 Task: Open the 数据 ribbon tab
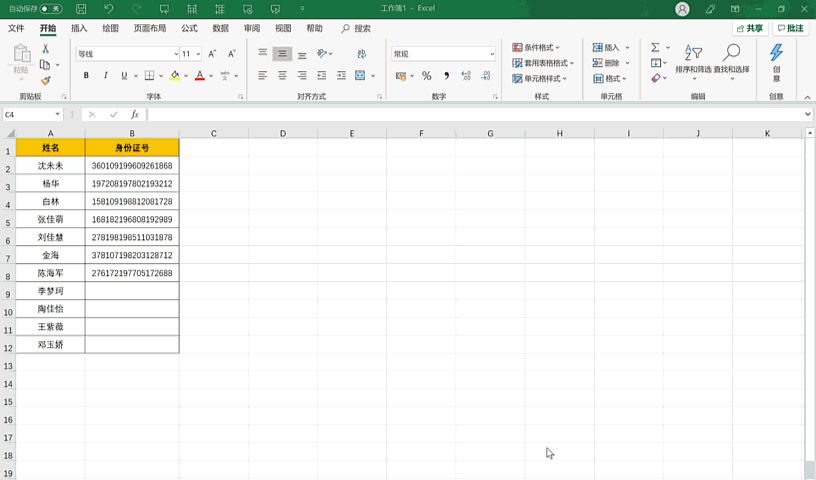point(221,28)
